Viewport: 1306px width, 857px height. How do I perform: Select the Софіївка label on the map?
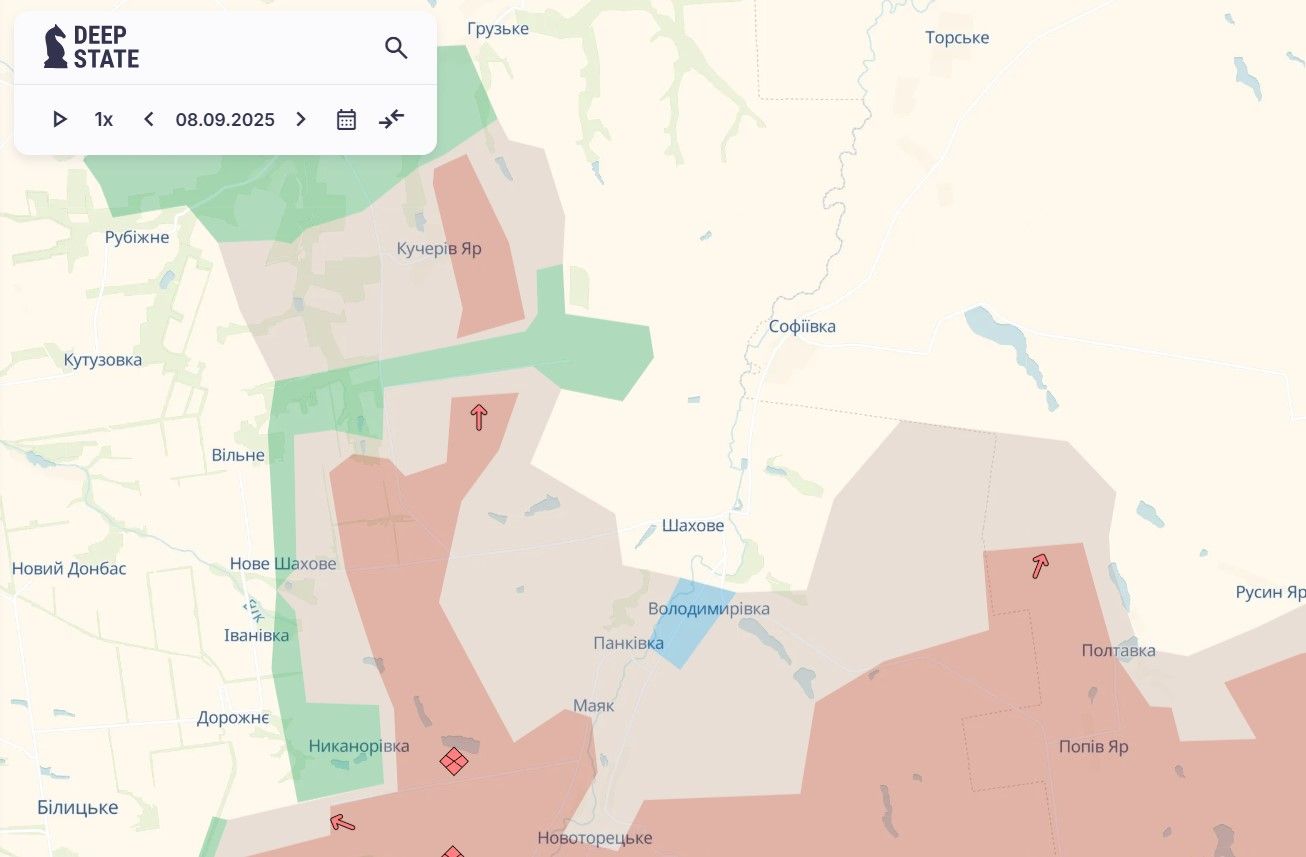(802, 327)
